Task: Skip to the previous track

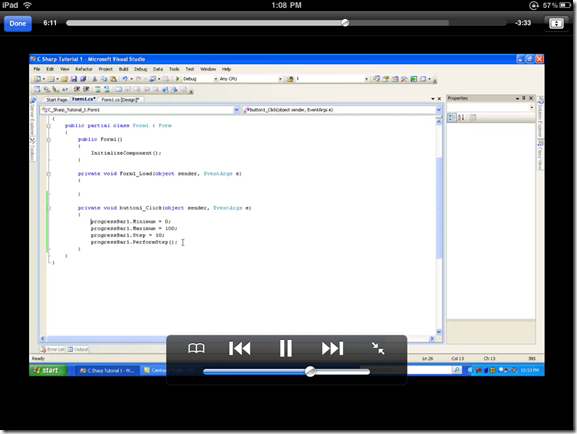Action: pyautogui.click(x=240, y=348)
